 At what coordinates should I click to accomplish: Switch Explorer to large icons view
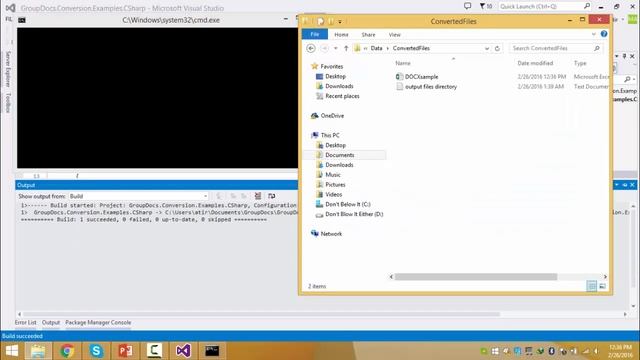tap(602, 286)
